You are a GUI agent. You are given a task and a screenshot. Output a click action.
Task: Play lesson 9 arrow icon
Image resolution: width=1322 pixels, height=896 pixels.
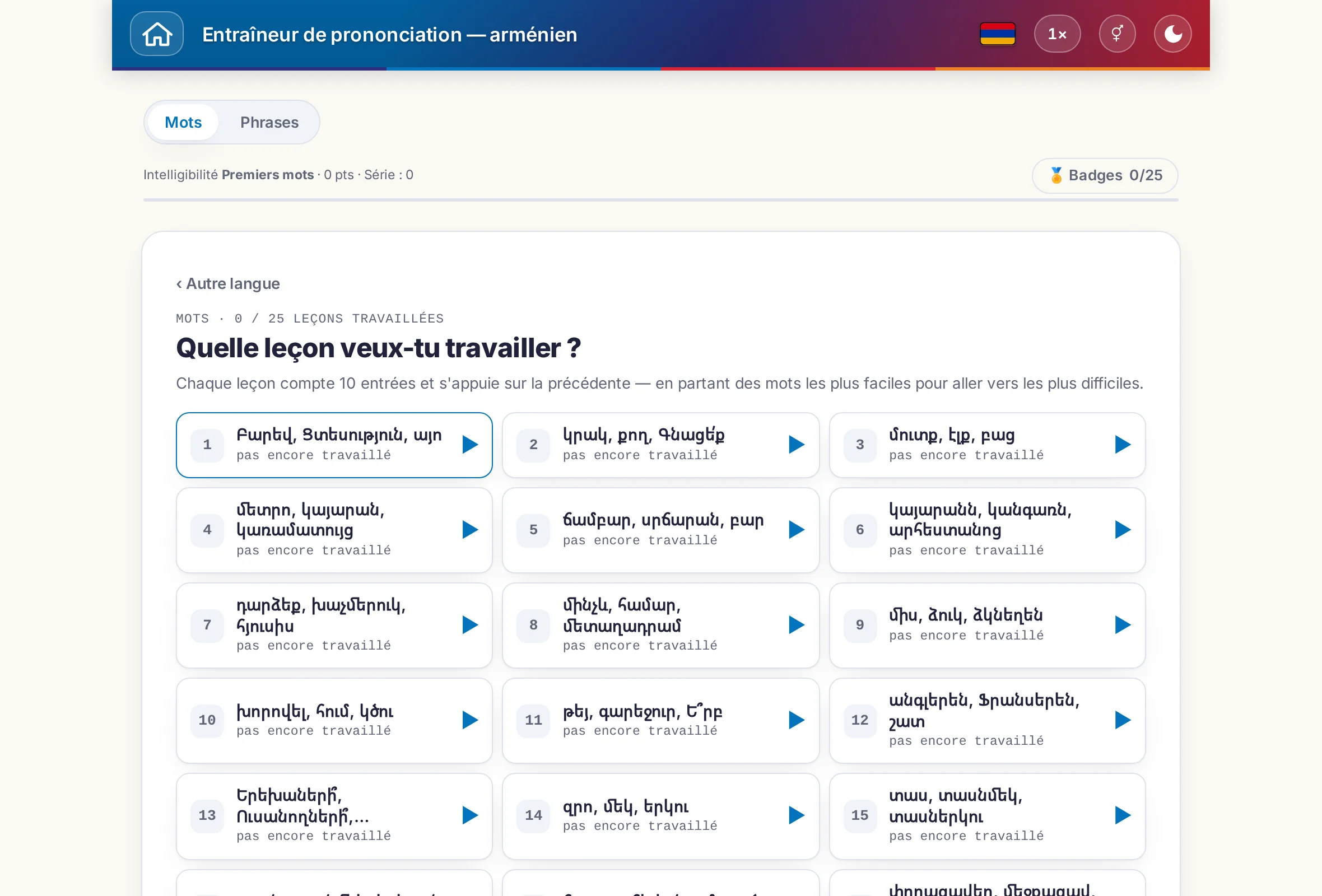1123,625
